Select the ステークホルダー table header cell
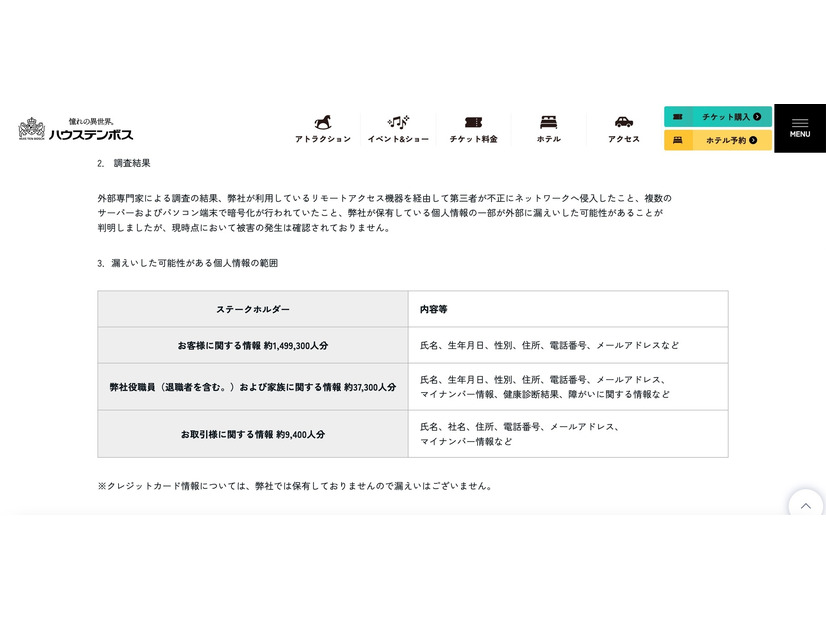The height and width of the screenshot is (620, 826). pos(251,308)
